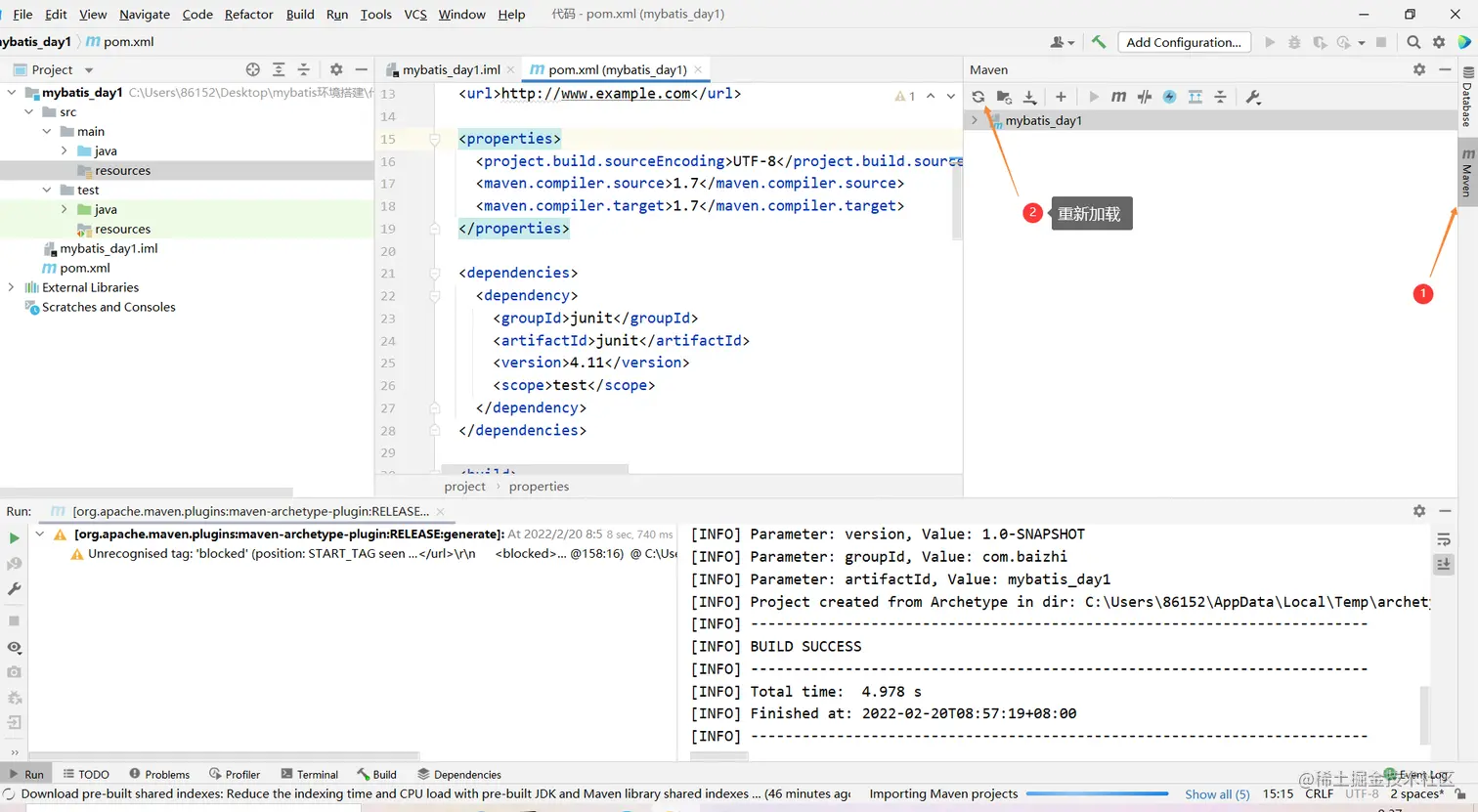Open the Tools menu
1478x812 pixels.
[375, 14]
